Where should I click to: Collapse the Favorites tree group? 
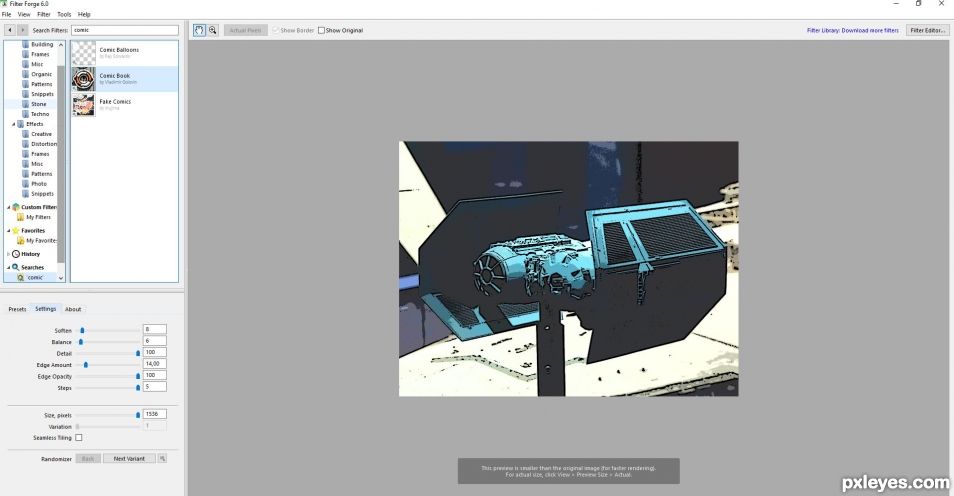click(x=9, y=231)
